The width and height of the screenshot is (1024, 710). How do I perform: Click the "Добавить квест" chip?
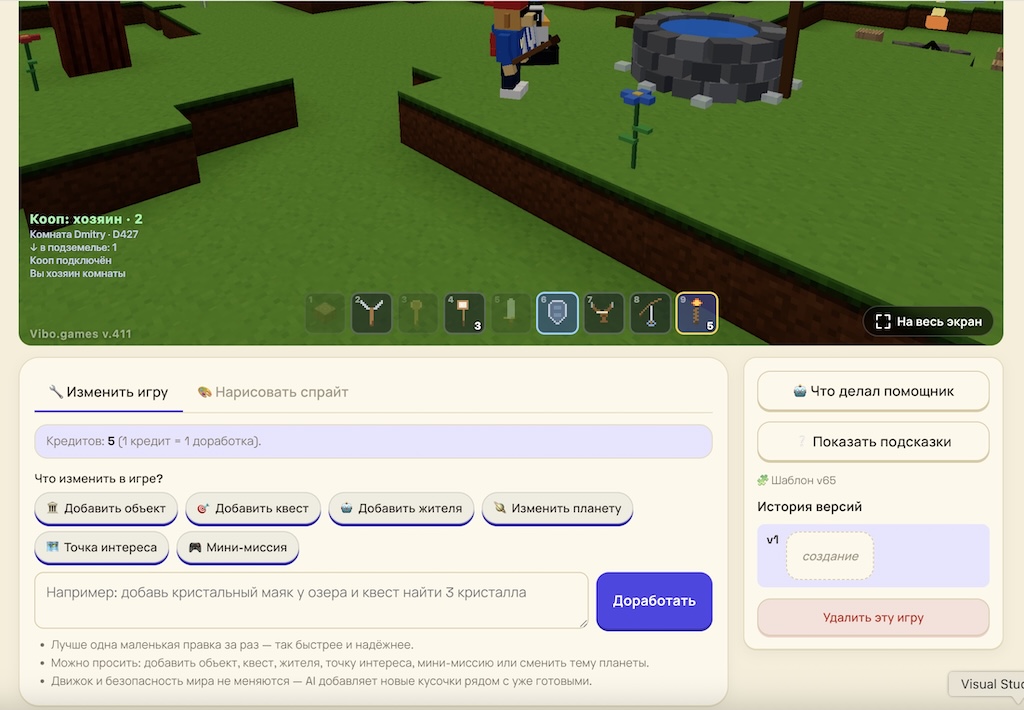[x=253, y=508]
